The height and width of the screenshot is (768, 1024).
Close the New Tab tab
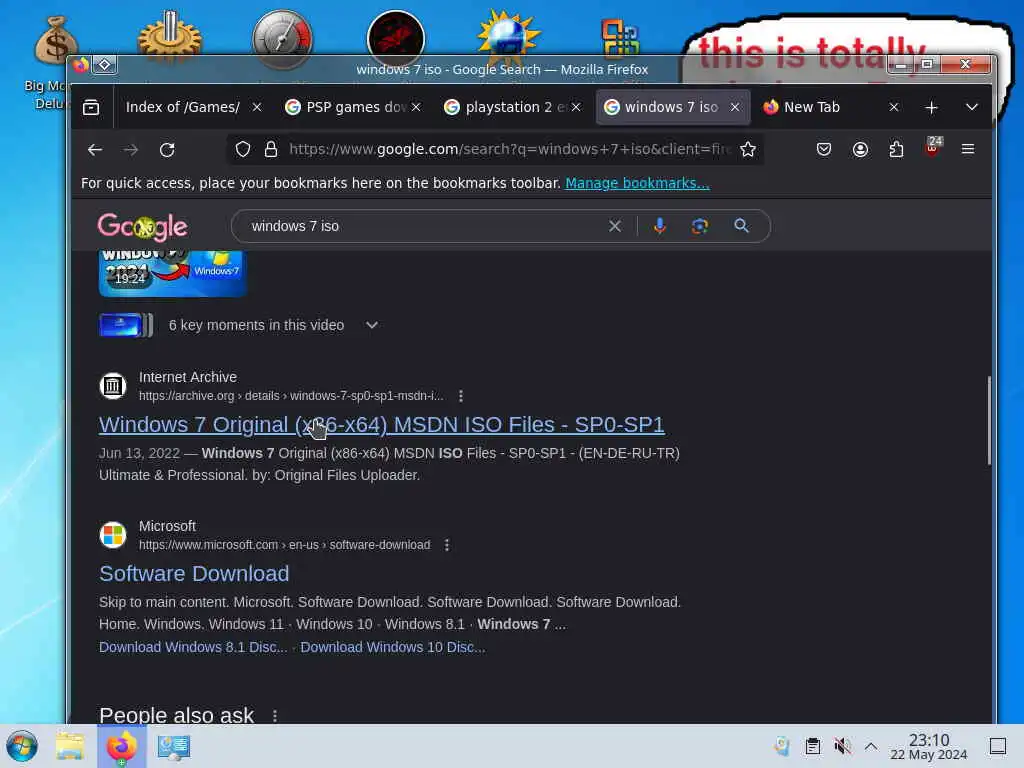[894, 107]
